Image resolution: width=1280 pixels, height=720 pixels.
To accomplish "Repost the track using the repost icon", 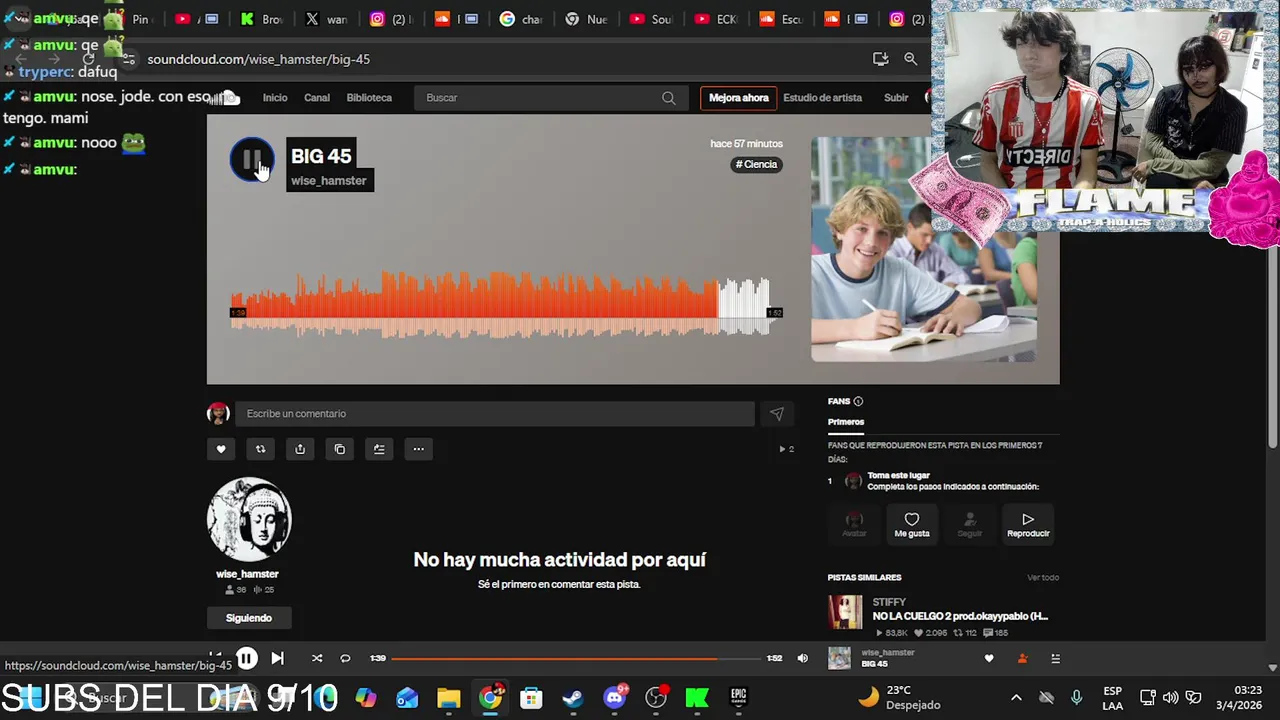I will [260, 449].
